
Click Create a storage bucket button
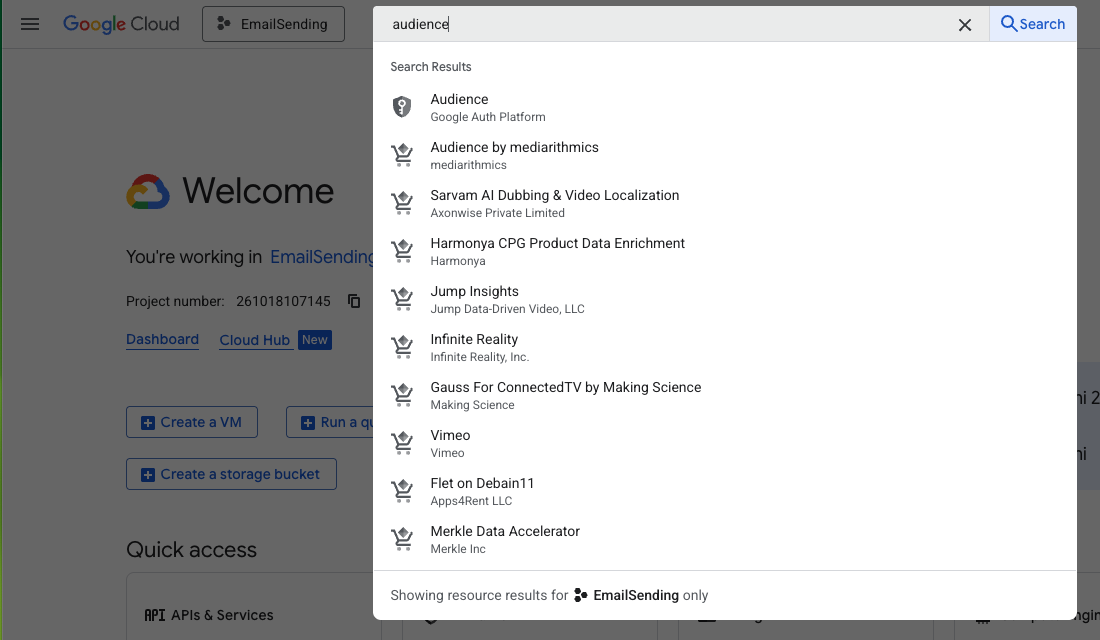coord(231,474)
